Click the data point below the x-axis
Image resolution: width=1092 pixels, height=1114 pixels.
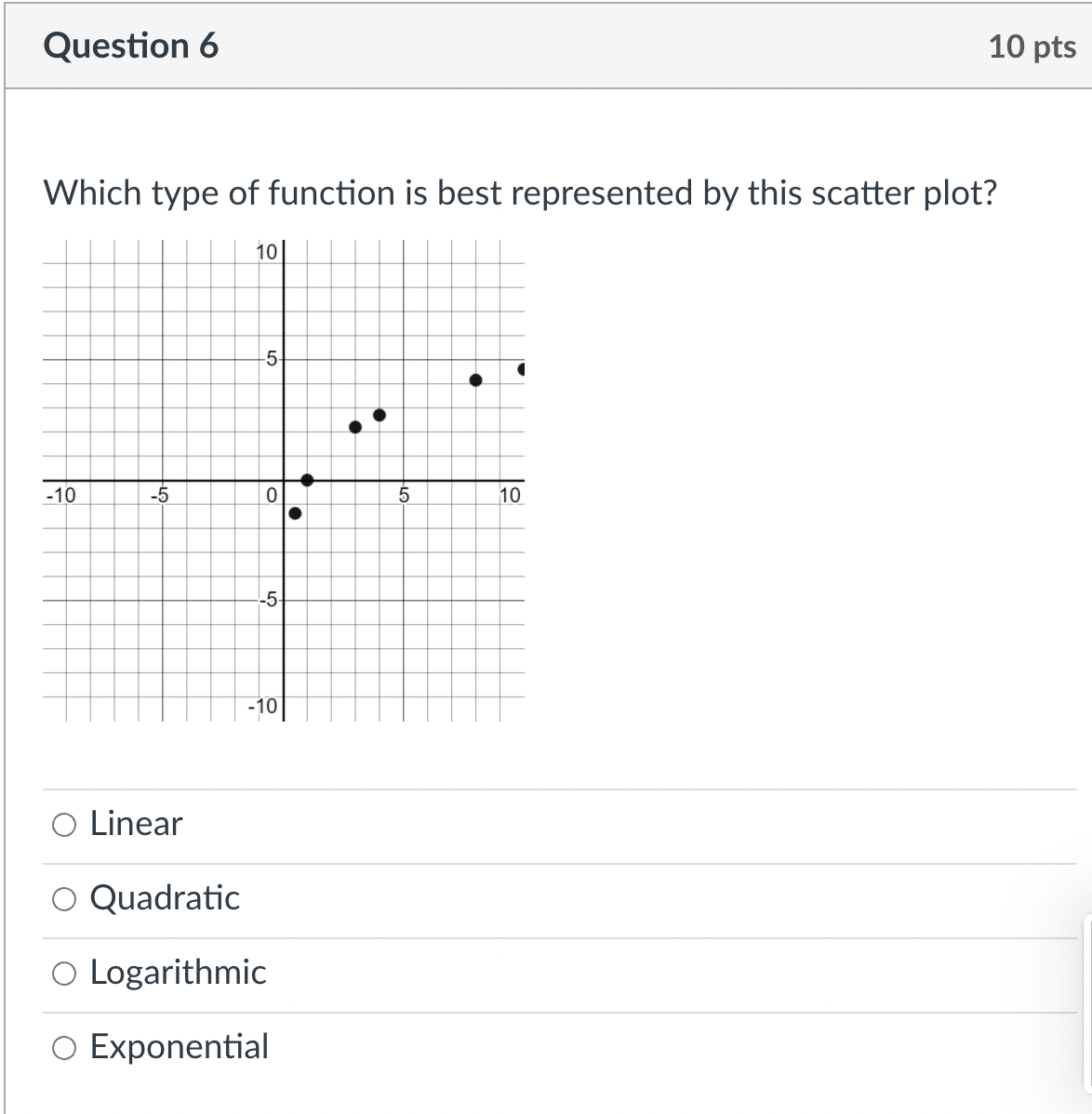pyautogui.click(x=296, y=512)
